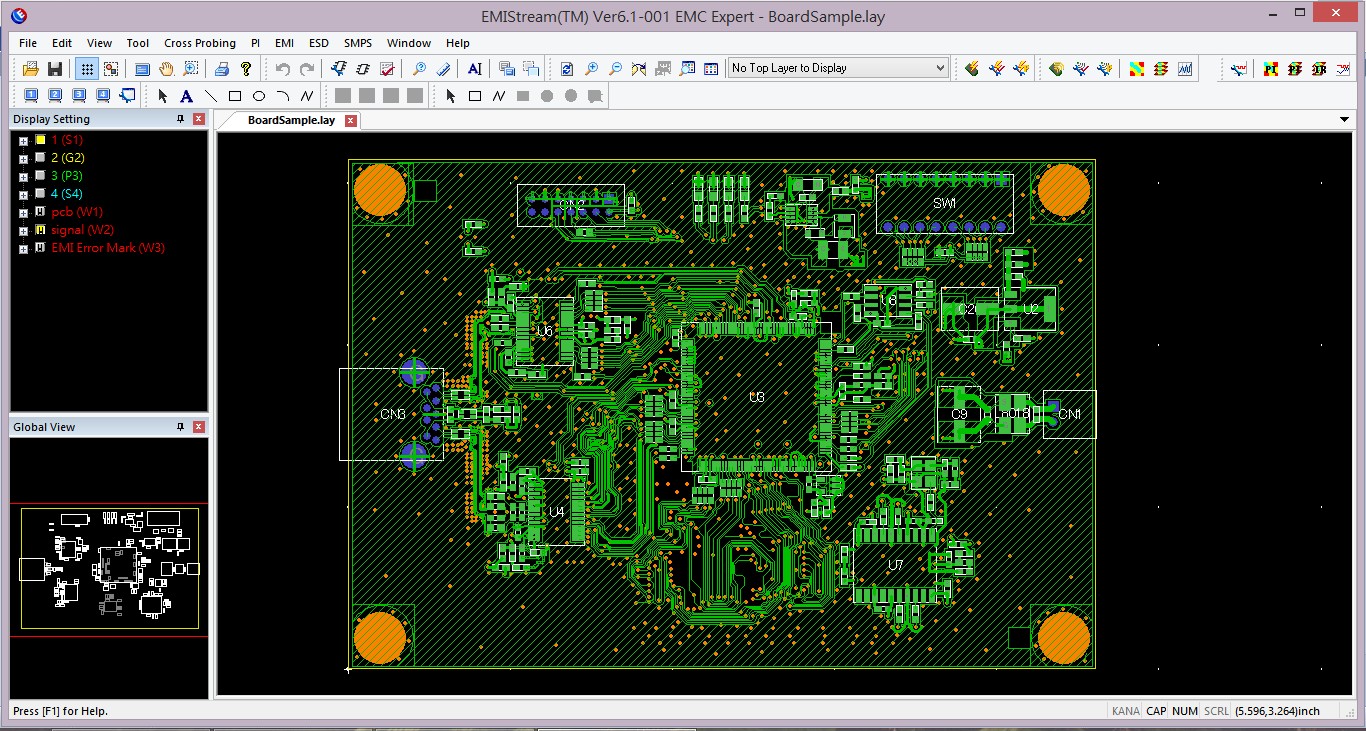Close the Display Setting panel
The height and width of the screenshot is (731, 1366).
point(199,119)
